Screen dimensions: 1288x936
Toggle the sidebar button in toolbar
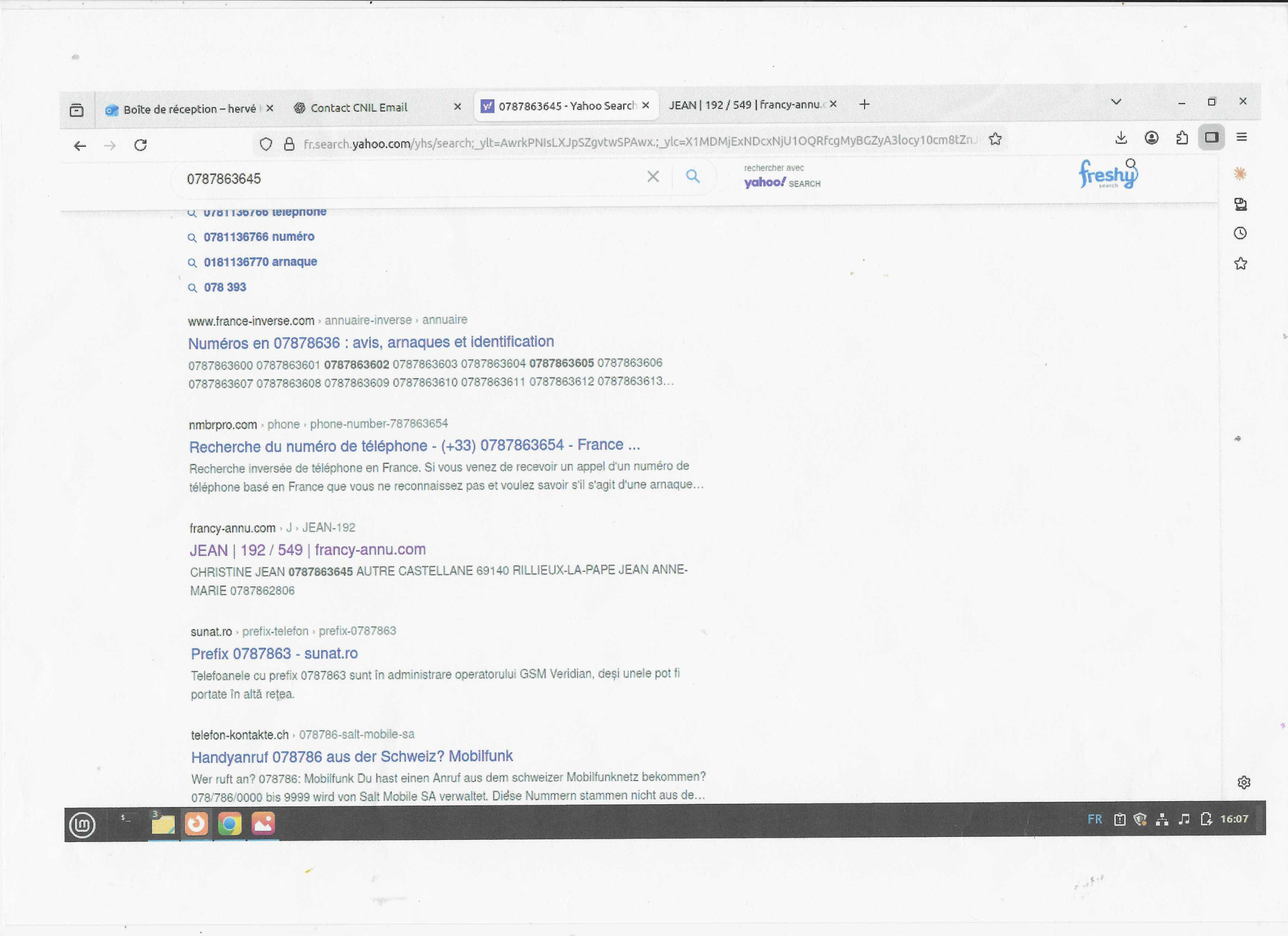[1211, 137]
